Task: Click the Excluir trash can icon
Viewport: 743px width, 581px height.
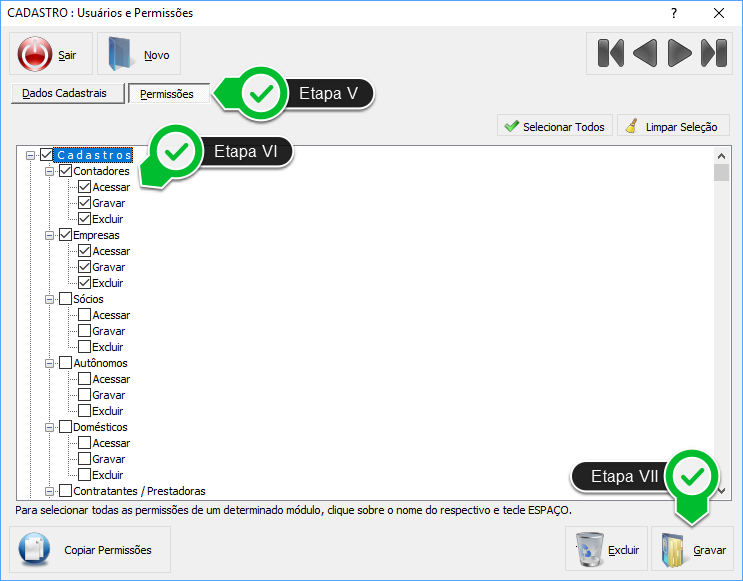Action: [590, 550]
